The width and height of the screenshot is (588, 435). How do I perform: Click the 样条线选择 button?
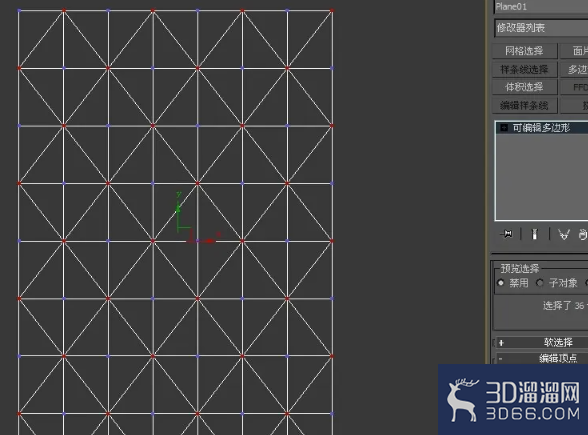pos(524,69)
